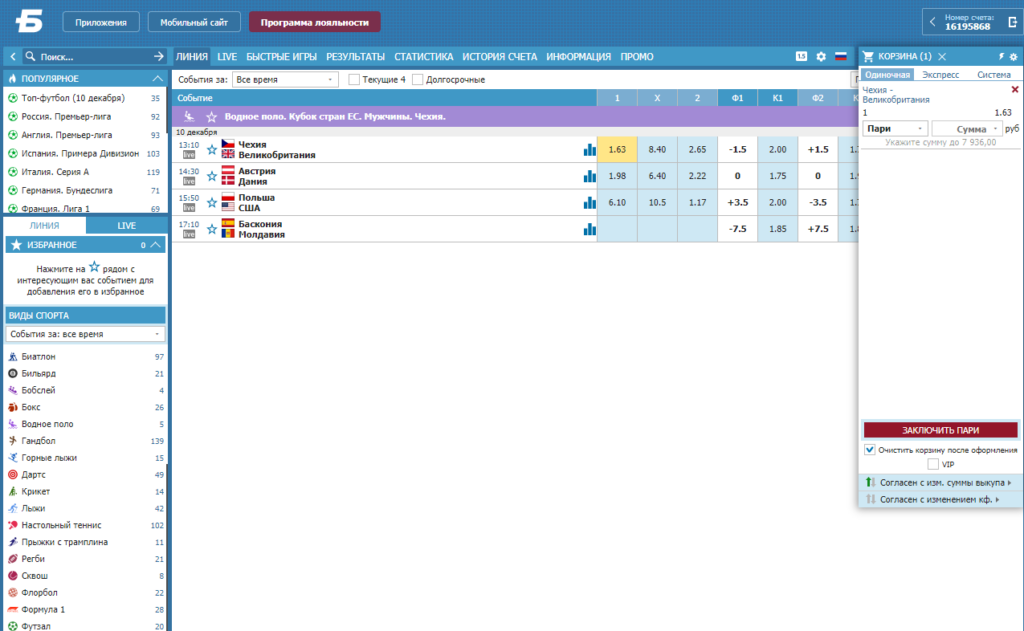Open the sidebar События за все время dropdown

coord(85,334)
